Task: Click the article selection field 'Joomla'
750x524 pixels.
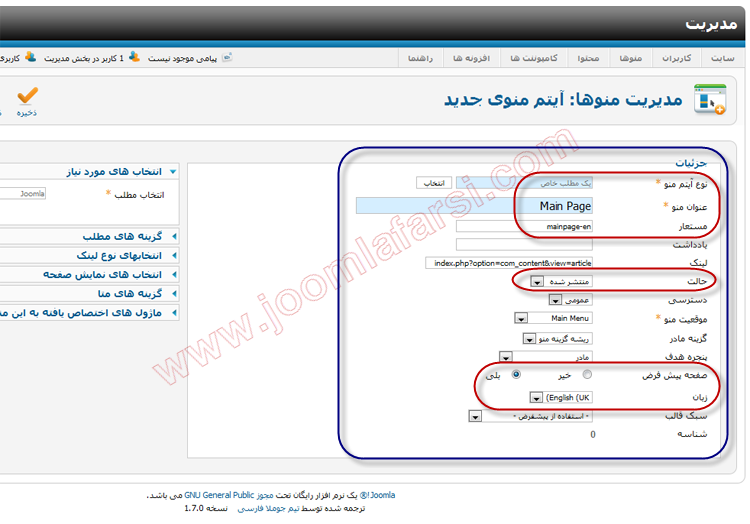Action: 22,194
